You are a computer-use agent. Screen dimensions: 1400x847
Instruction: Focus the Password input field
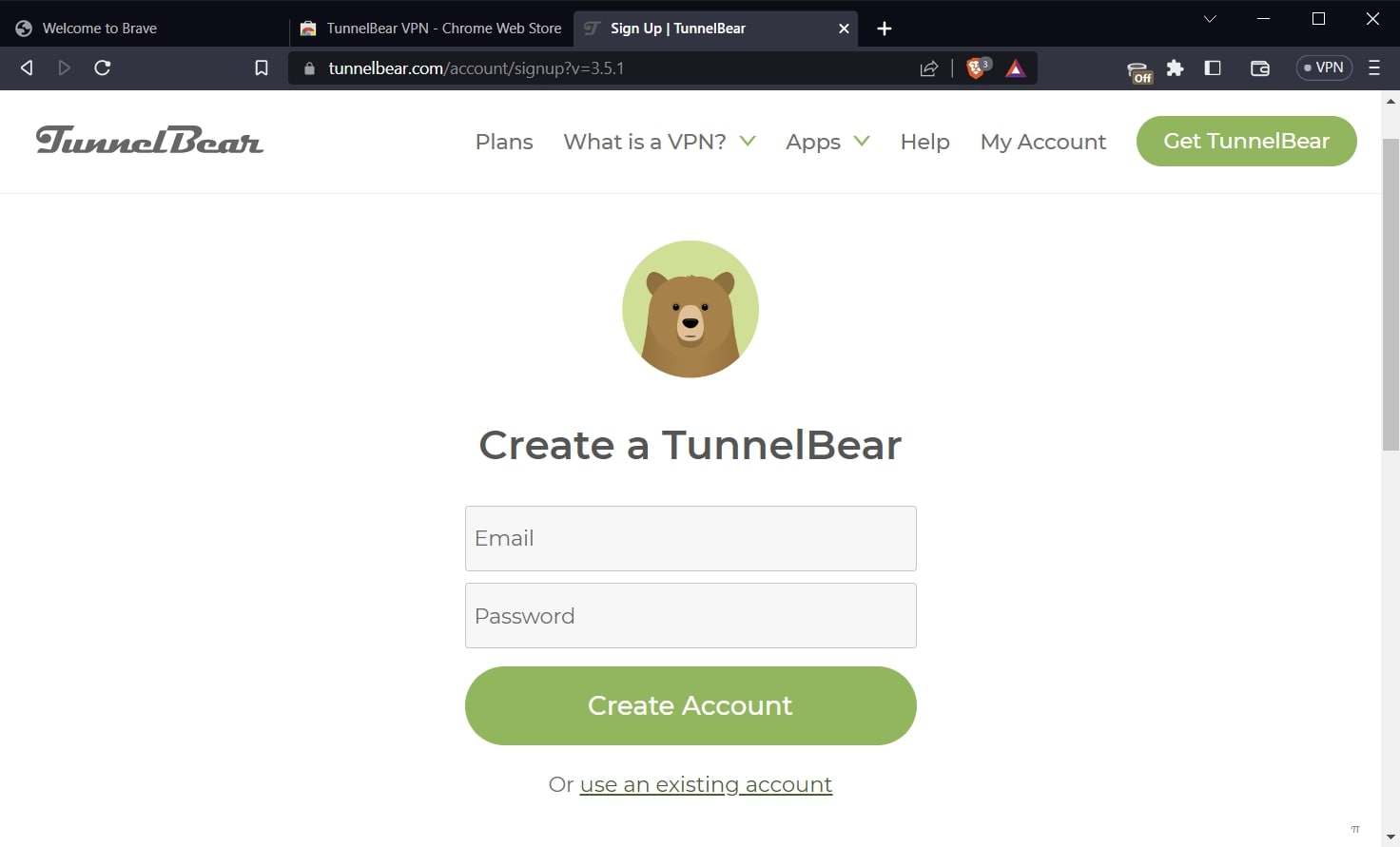coord(690,615)
